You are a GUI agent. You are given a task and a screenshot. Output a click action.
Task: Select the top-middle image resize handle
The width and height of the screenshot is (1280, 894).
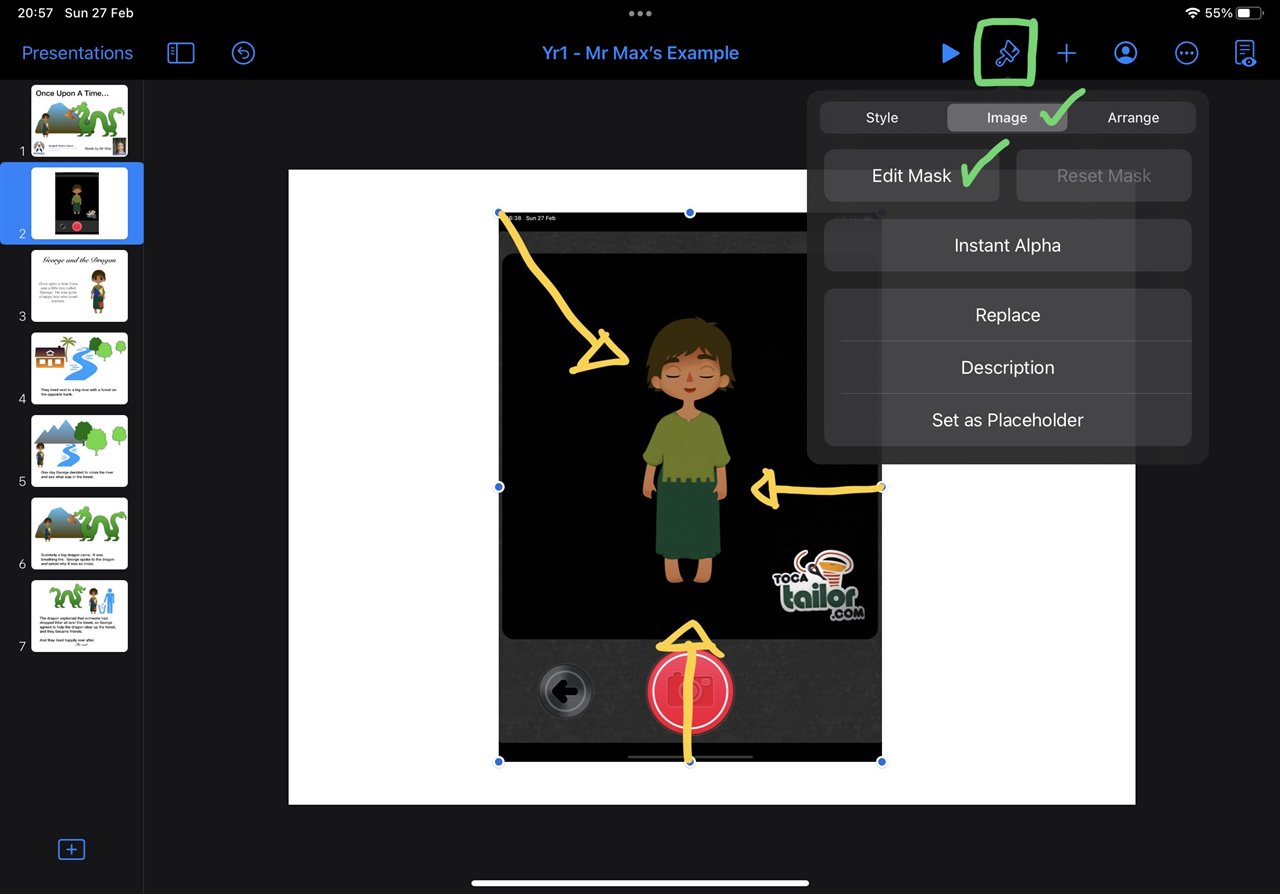pos(690,213)
